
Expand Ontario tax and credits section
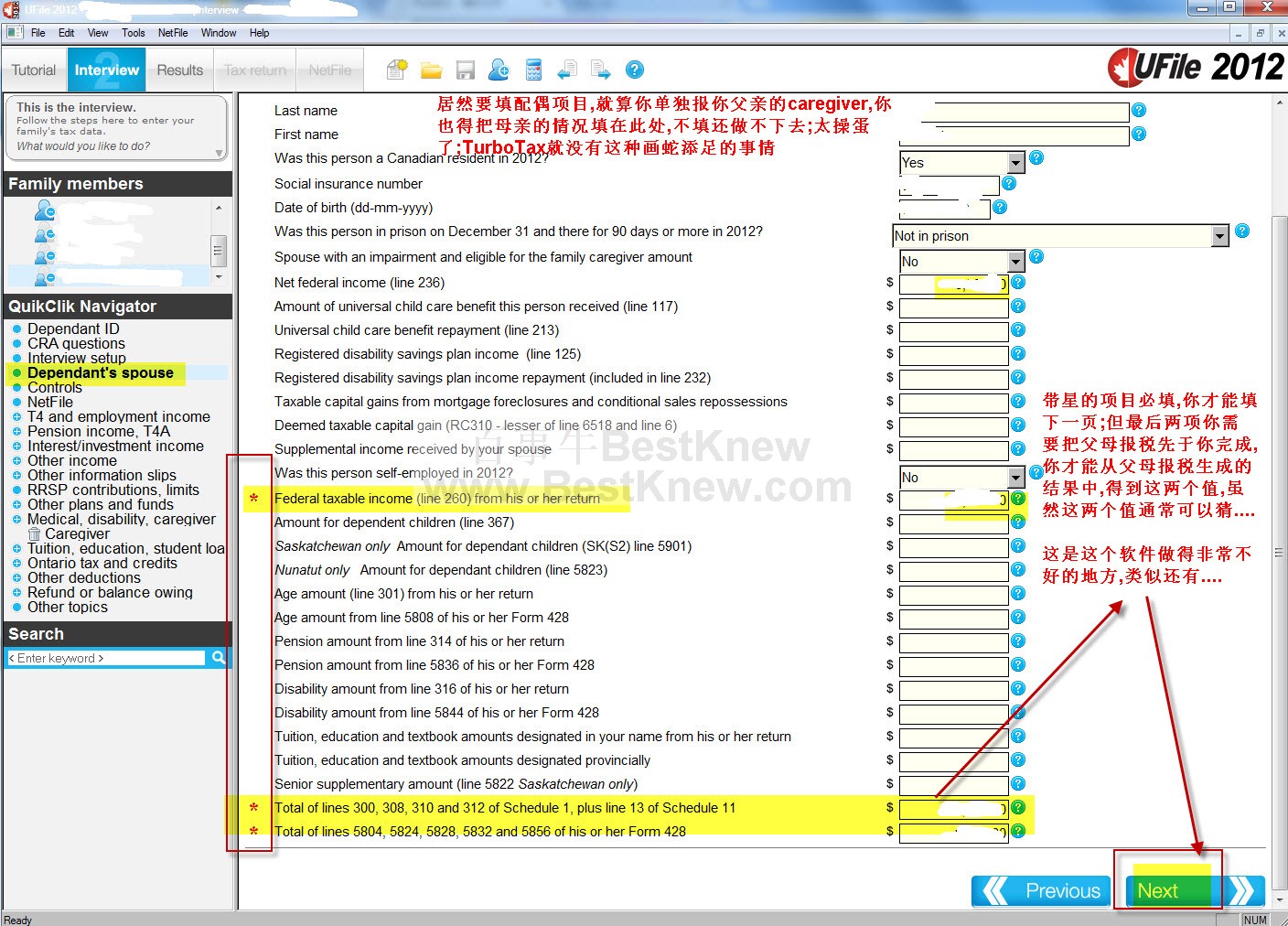[17, 564]
